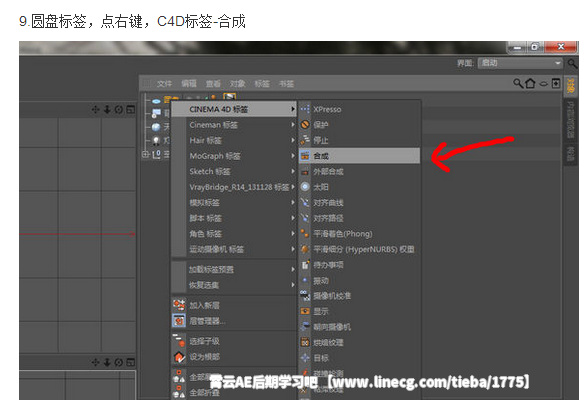Click the object manager new window icon
The height and width of the screenshot is (401, 580).
(556, 83)
